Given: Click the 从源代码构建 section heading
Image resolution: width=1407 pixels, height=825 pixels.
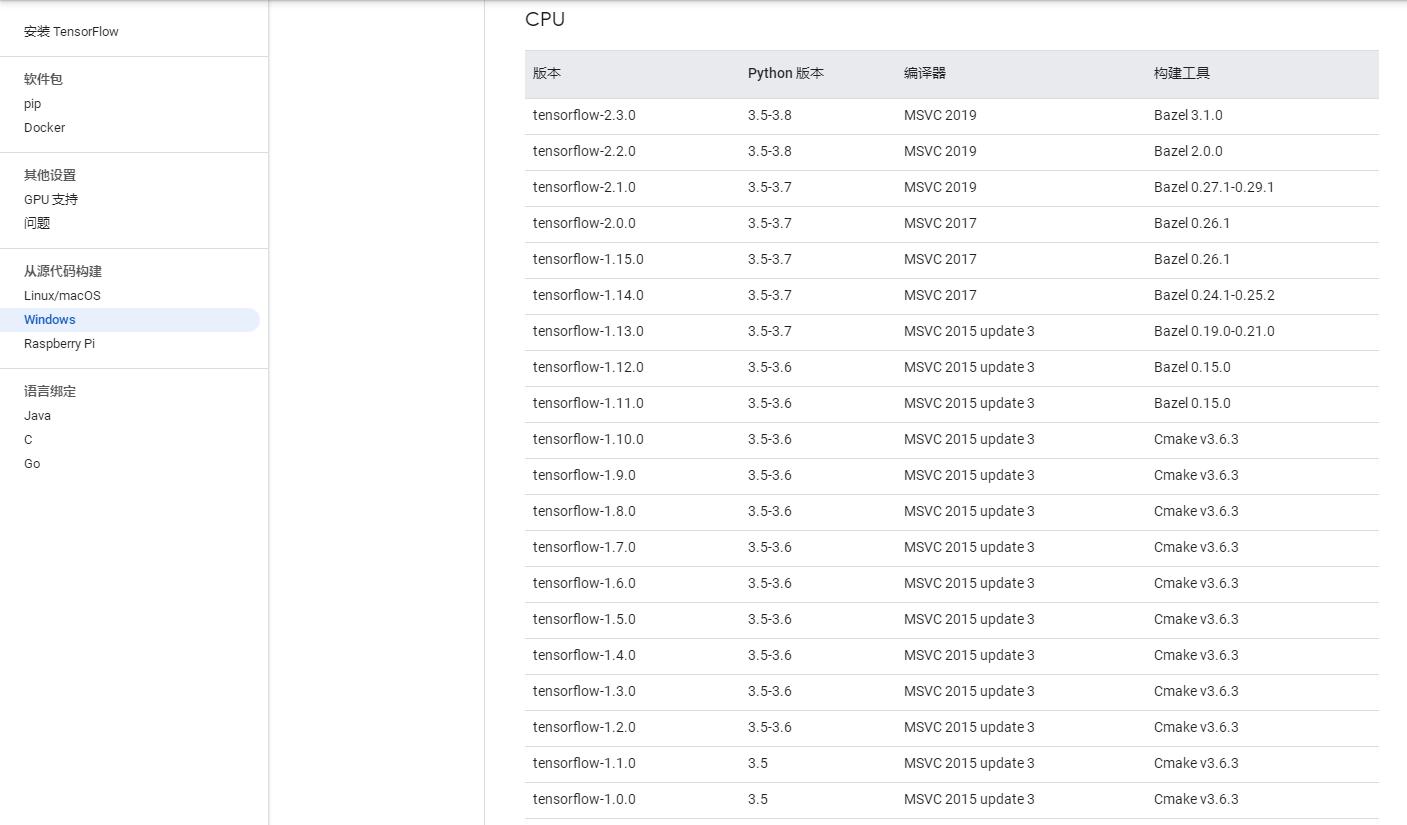Looking at the screenshot, I should coord(63,271).
